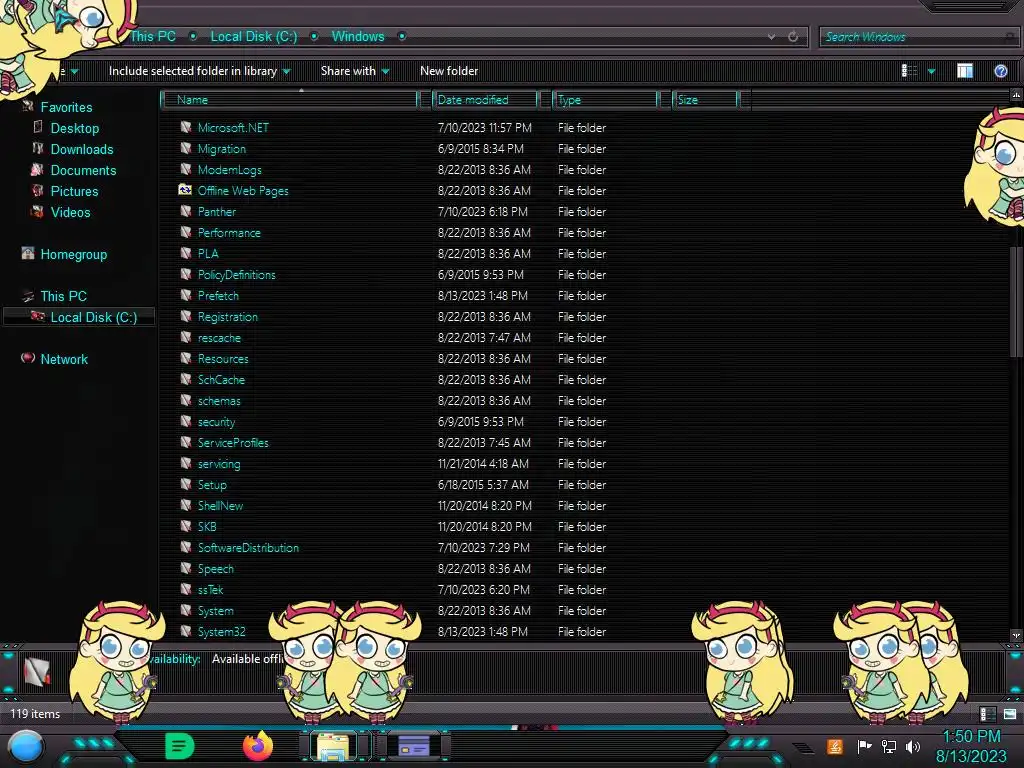The width and height of the screenshot is (1024, 768).
Task: Select the Panther folder
Action: click(217, 212)
